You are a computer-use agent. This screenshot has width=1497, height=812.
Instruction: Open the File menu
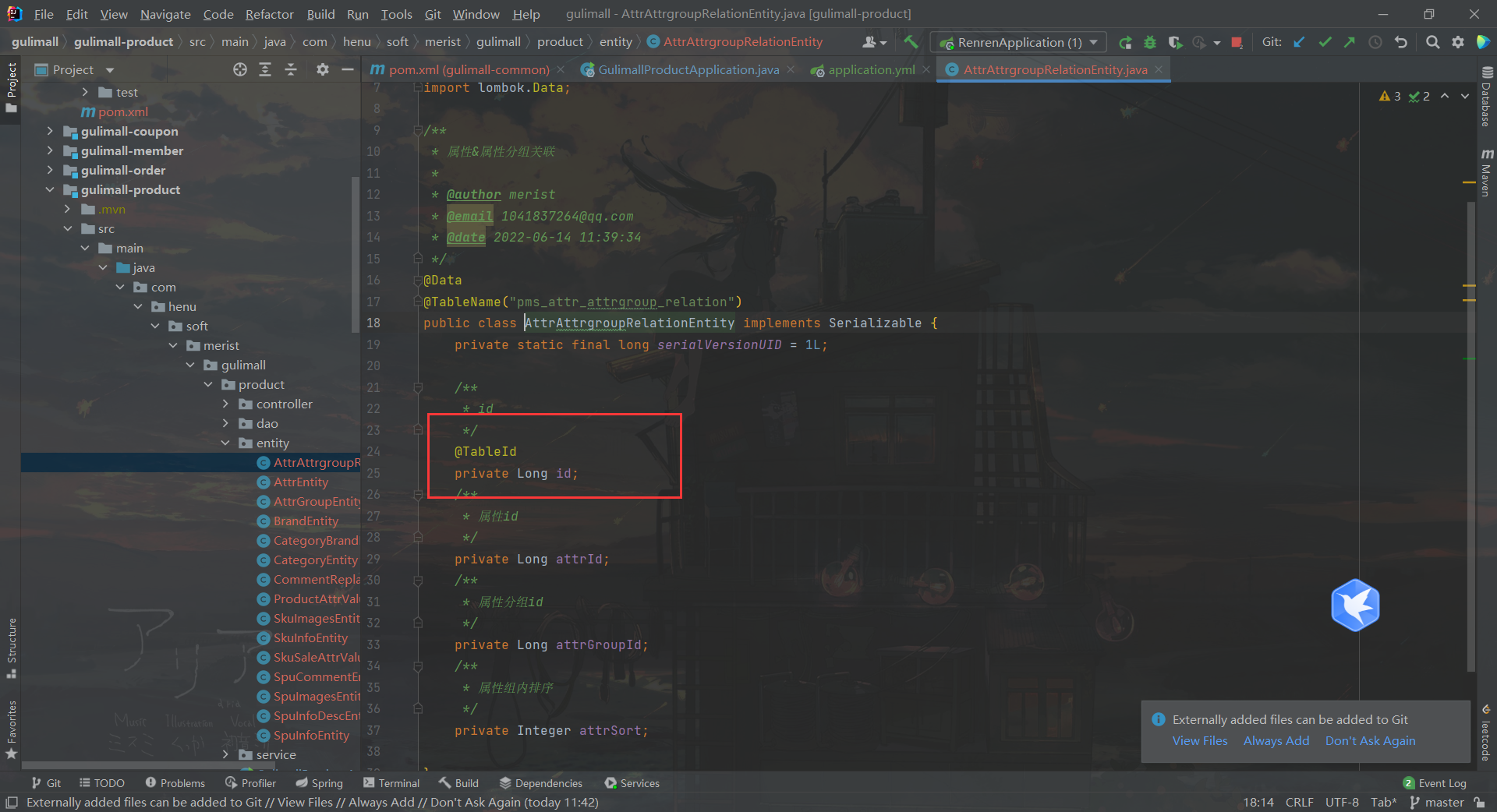(44, 14)
